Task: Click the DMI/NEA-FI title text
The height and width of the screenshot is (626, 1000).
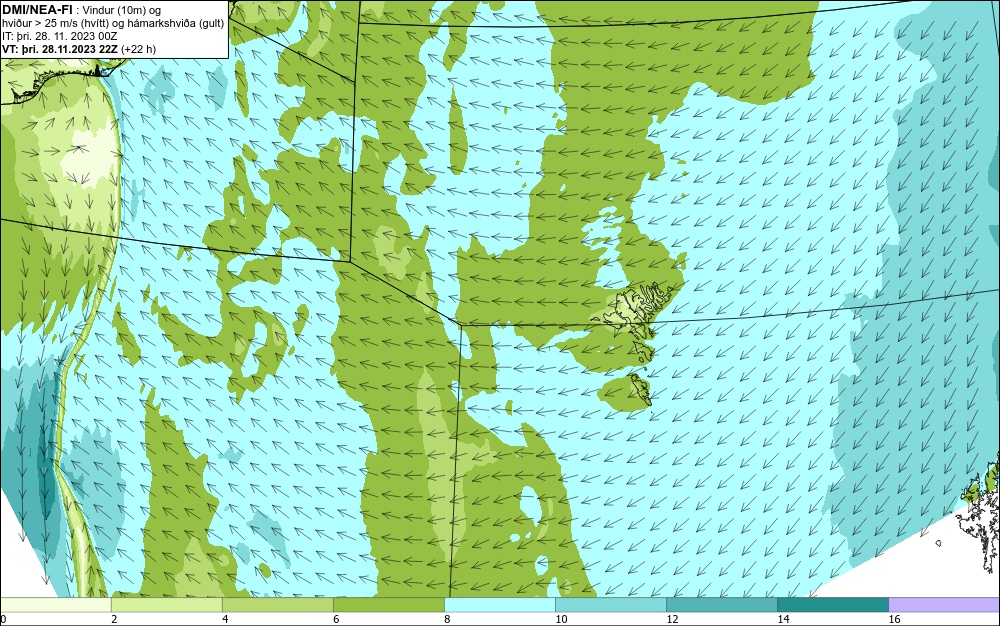Action: 36,10
